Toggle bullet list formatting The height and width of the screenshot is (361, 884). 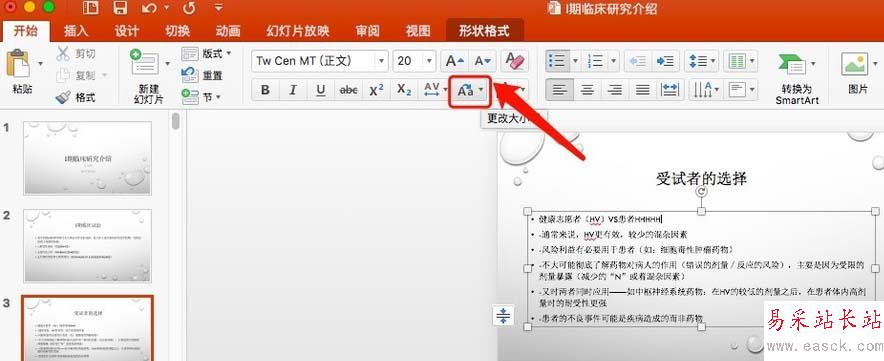[x=557, y=61]
